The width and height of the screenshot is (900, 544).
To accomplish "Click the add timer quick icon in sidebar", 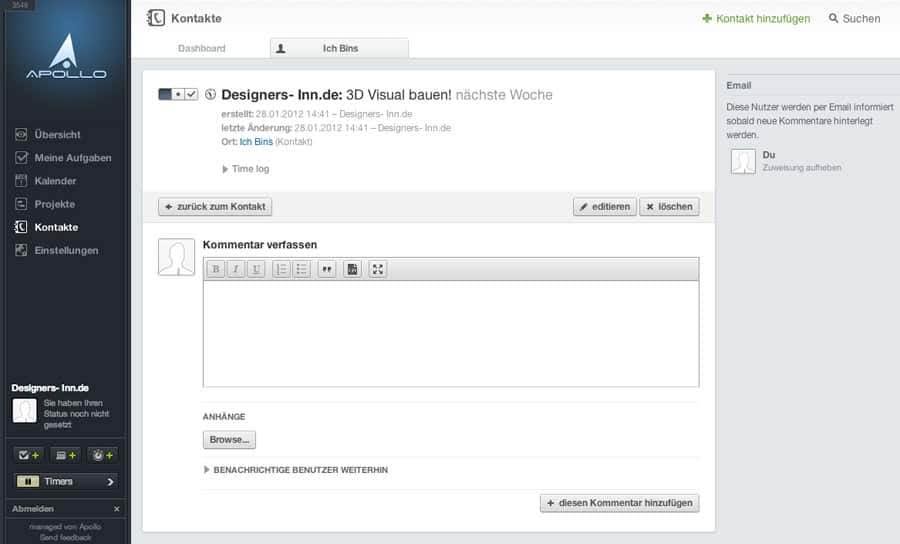I will [x=103, y=455].
